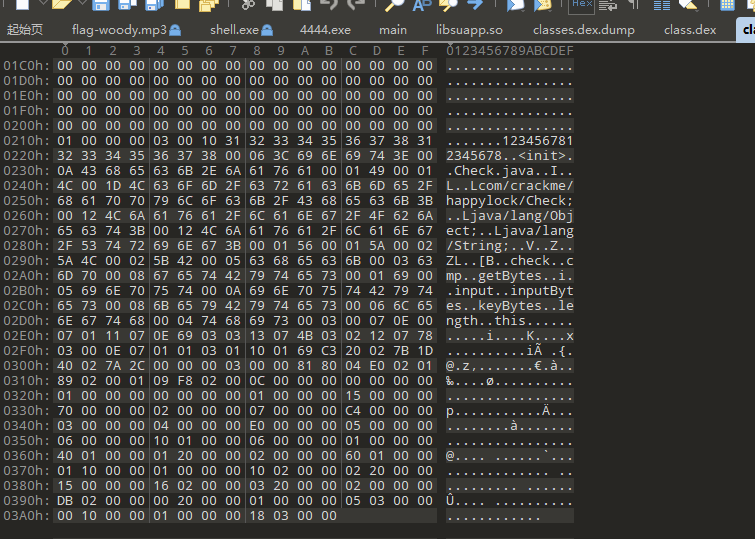Create a new file with the New icon
This screenshot has height=539, width=755.
(22, 4)
